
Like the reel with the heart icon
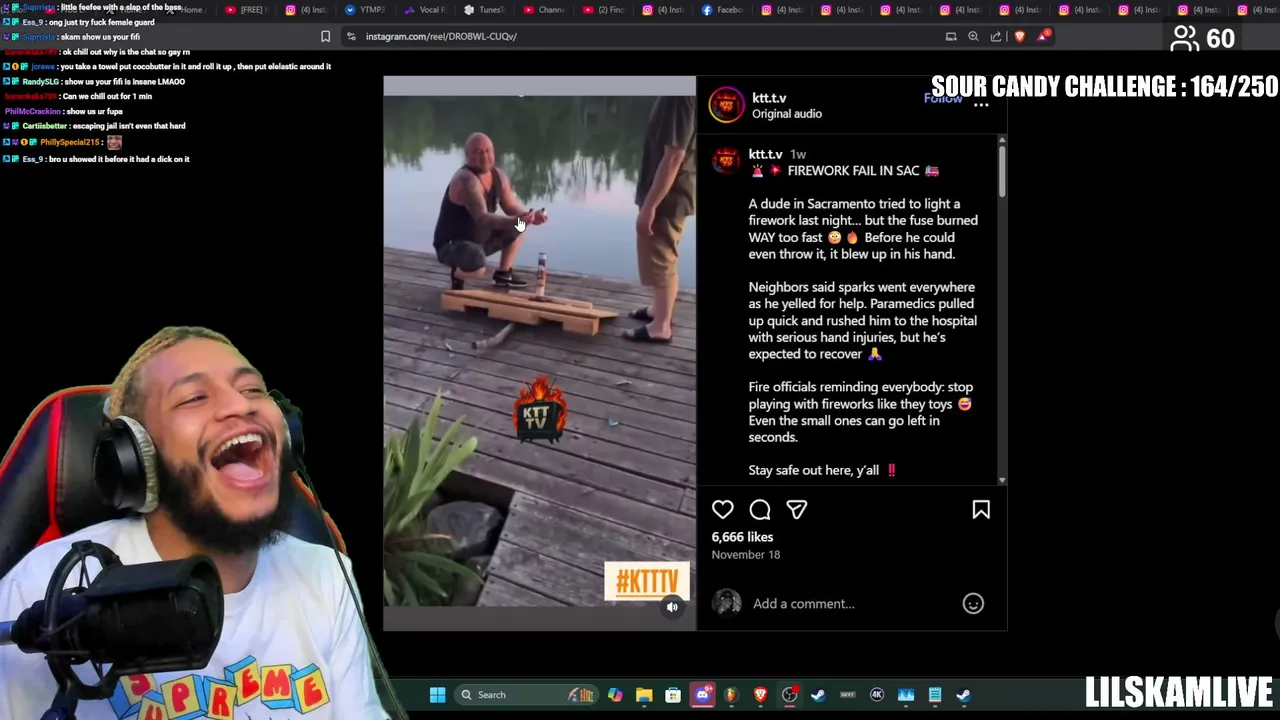(722, 510)
